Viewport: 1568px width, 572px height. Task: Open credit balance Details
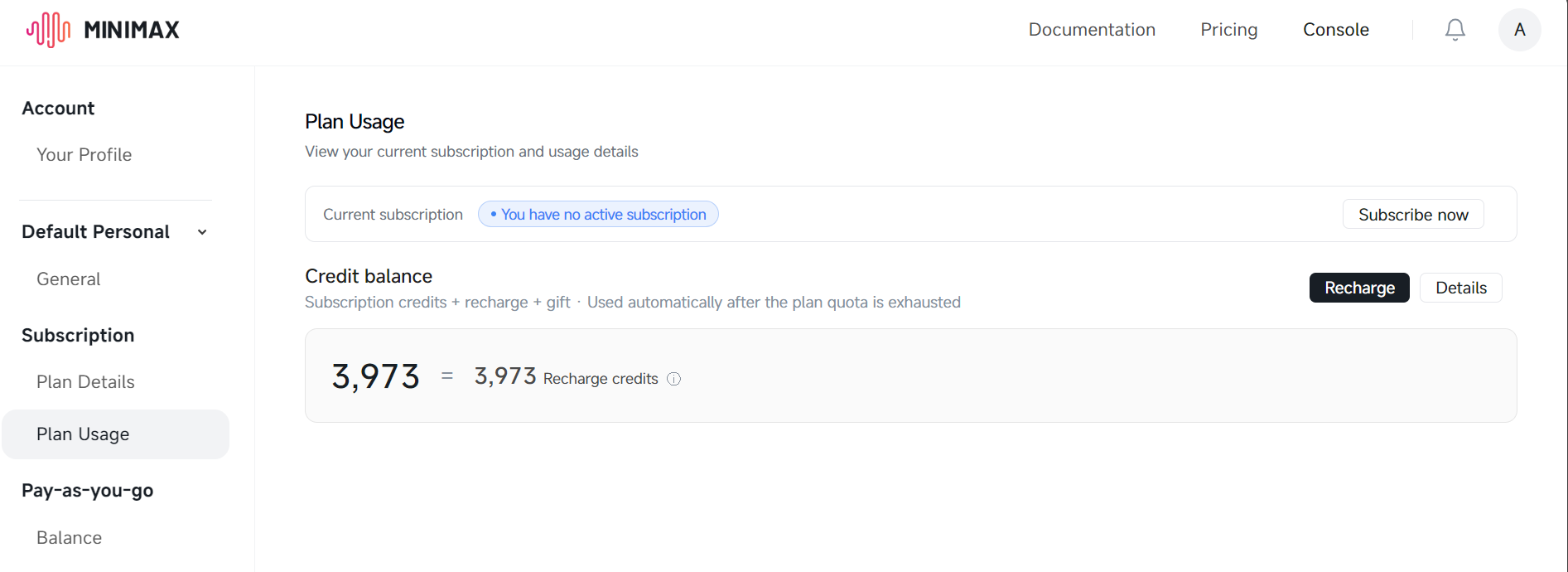pos(1461,288)
